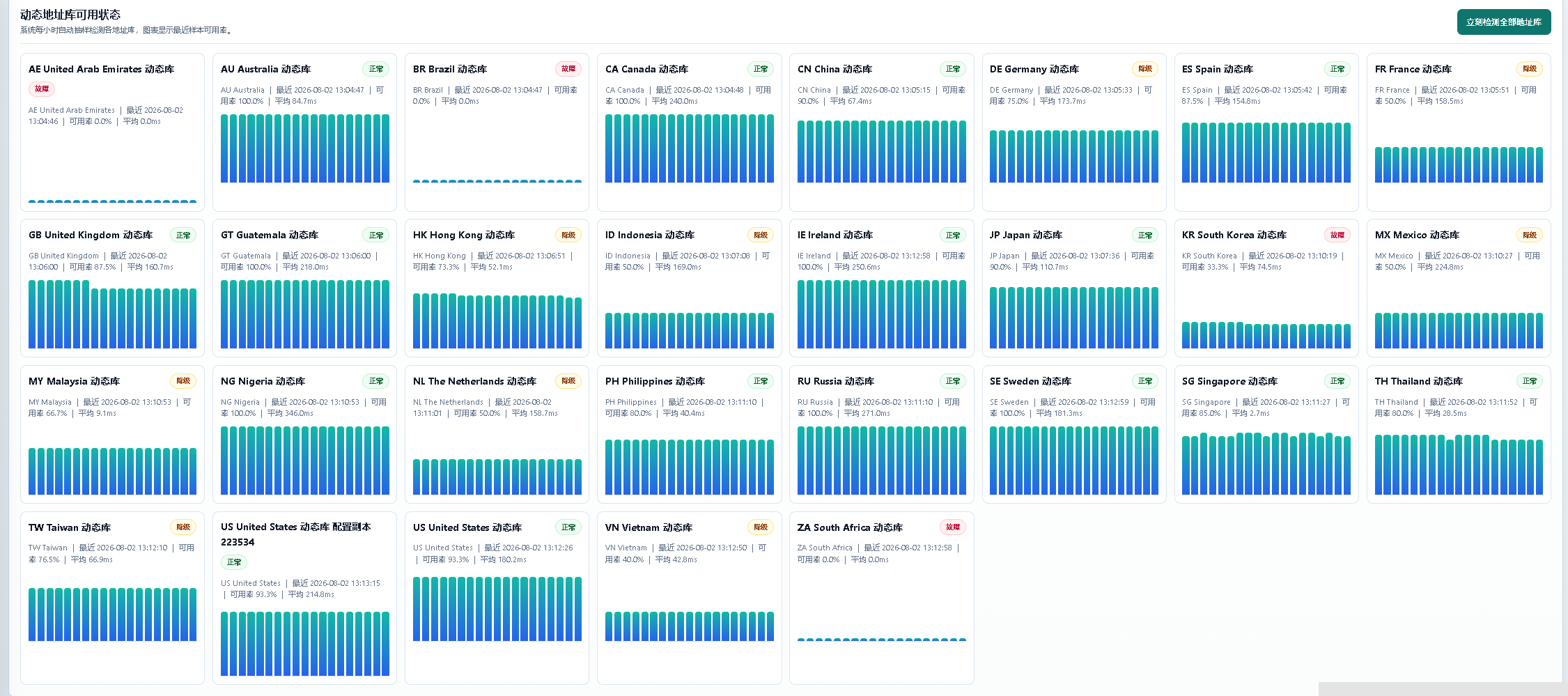
Task: Click the 降级 badge on the MX Mexico card
Action: point(1530,235)
